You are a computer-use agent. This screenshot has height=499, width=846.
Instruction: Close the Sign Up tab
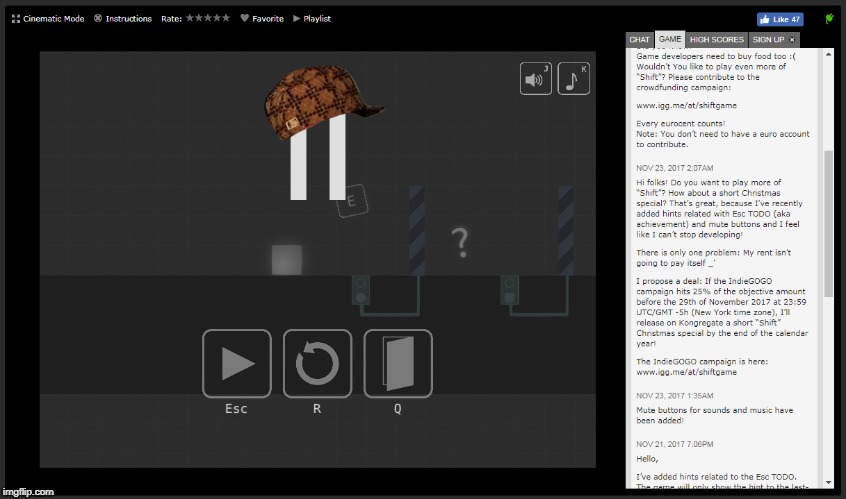tap(793, 39)
